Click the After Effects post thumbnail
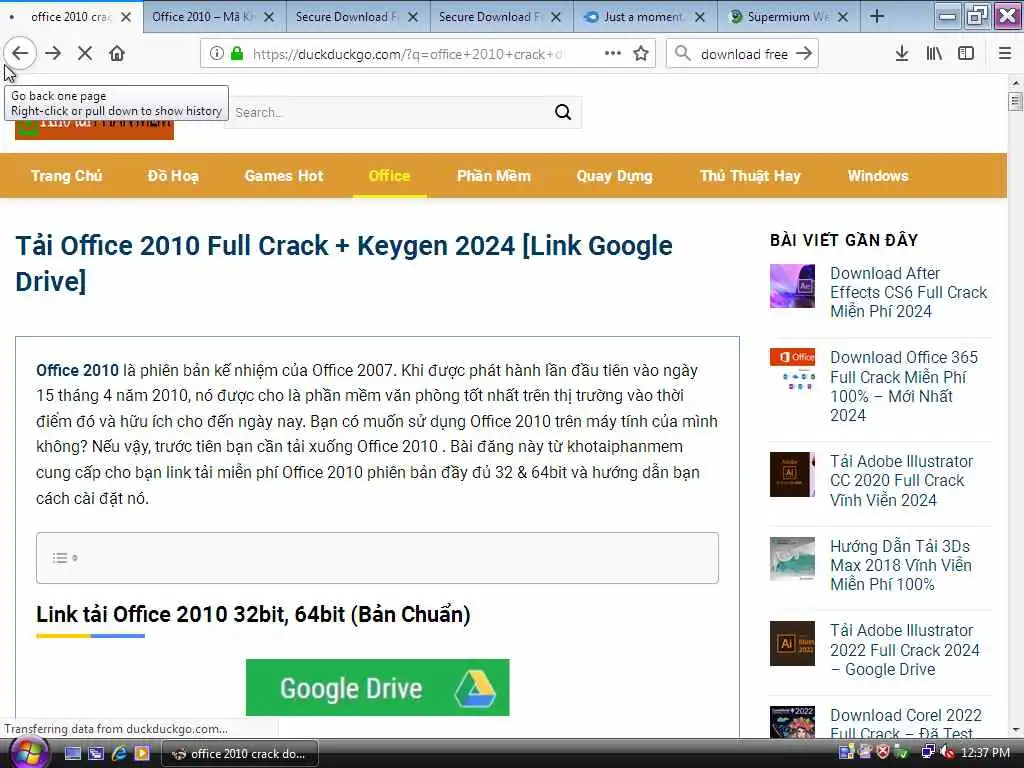The width and height of the screenshot is (1024, 768). point(792,286)
